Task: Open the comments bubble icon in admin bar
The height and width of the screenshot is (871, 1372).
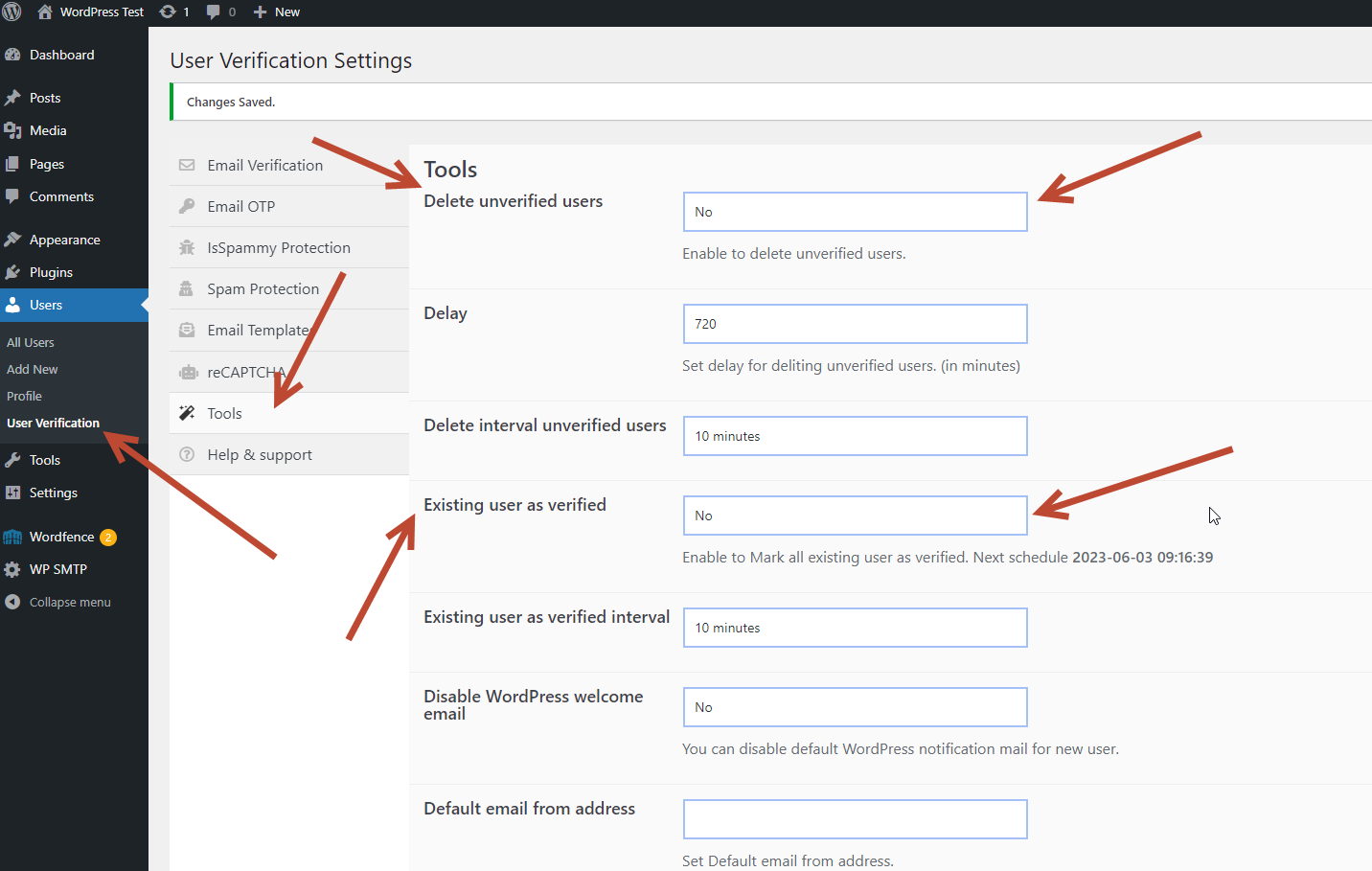Action: point(213,11)
